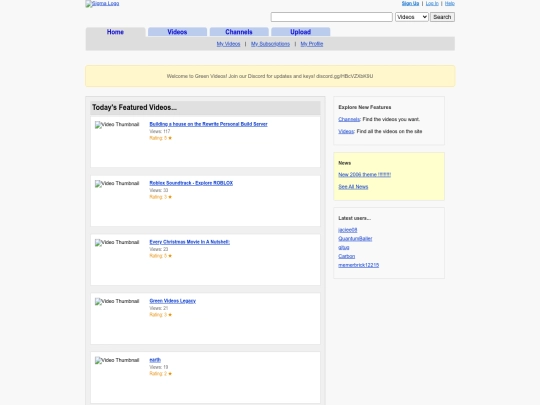Open Roblox Soundtrack - Explore ROBLOX video
The width and height of the screenshot is (540, 405).
pyautogui.click(x=191, y=183)
